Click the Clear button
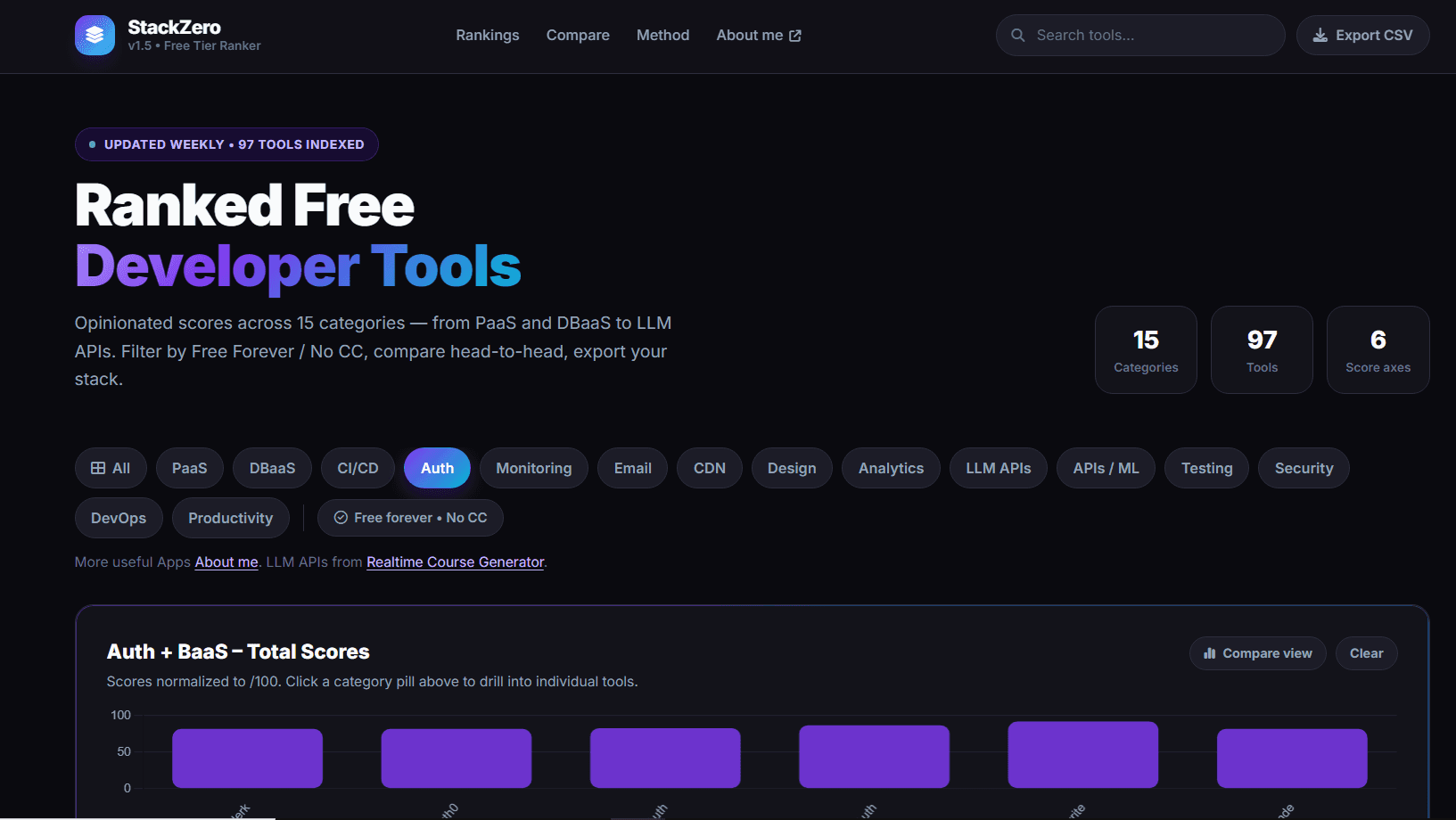 tap(1366, 653)
